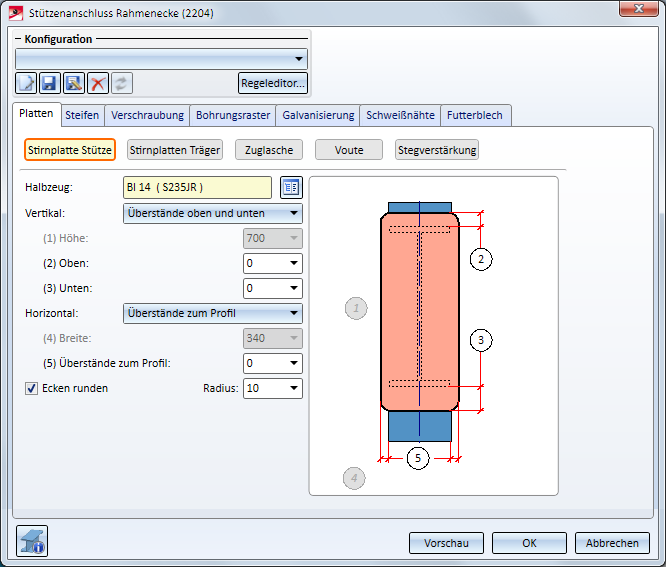Viewport: 666px width, 567px height.
Task: Click the save configuration as icon
Action: coord(74,83)
